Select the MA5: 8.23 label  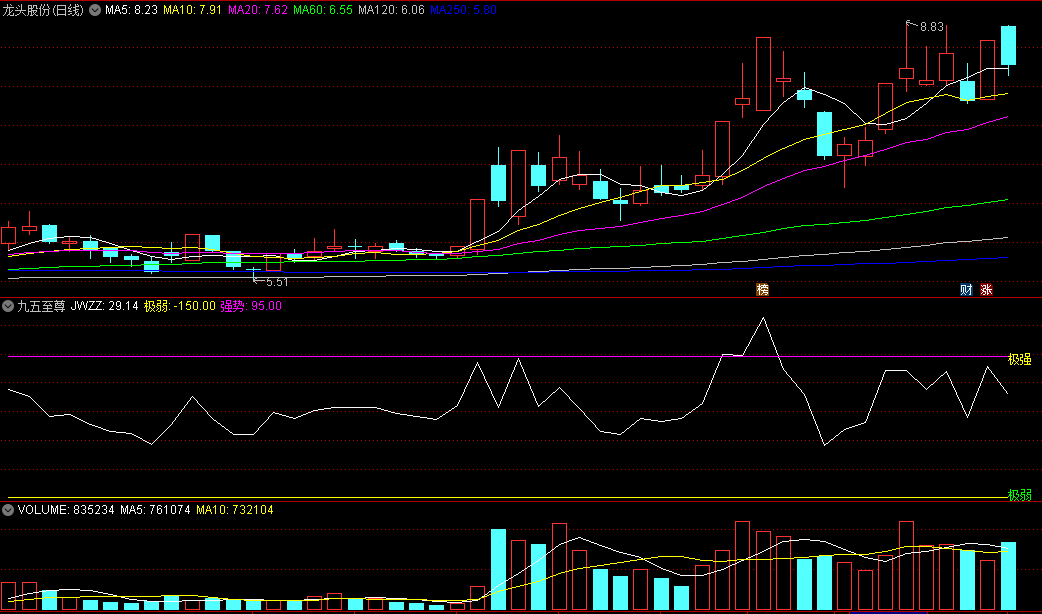132,10
